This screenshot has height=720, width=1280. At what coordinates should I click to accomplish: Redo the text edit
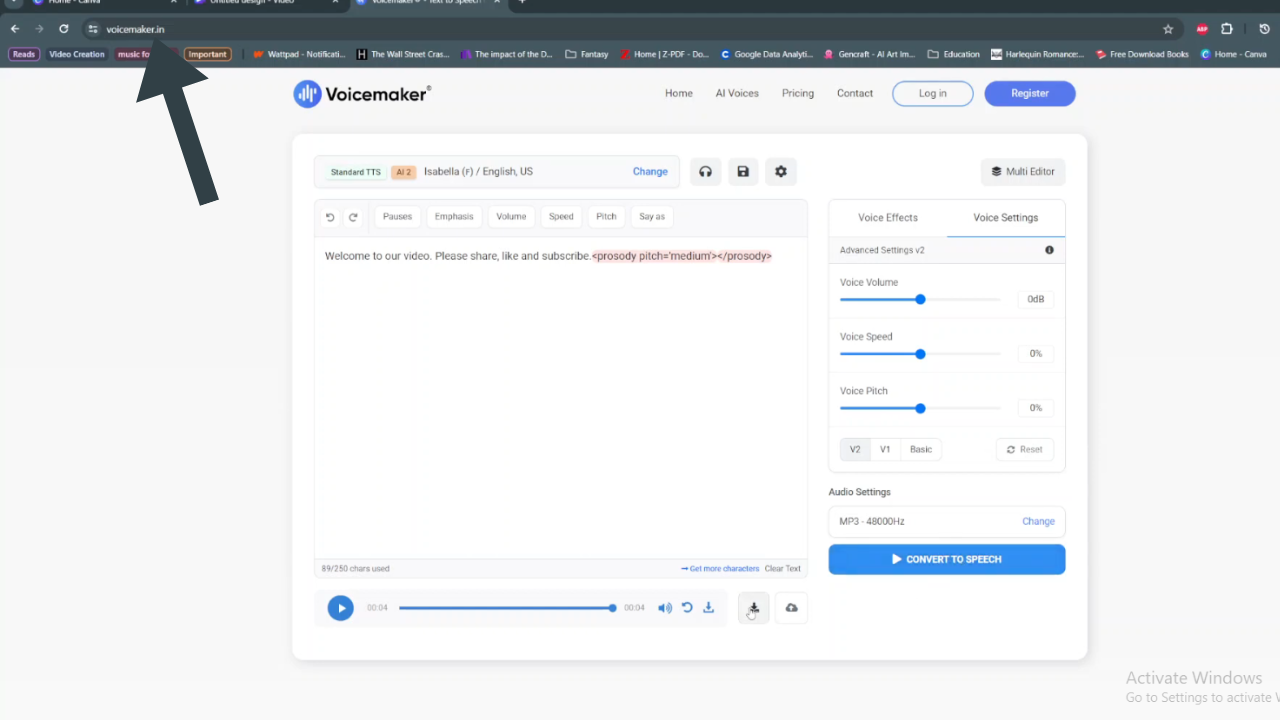pos(353,217)
